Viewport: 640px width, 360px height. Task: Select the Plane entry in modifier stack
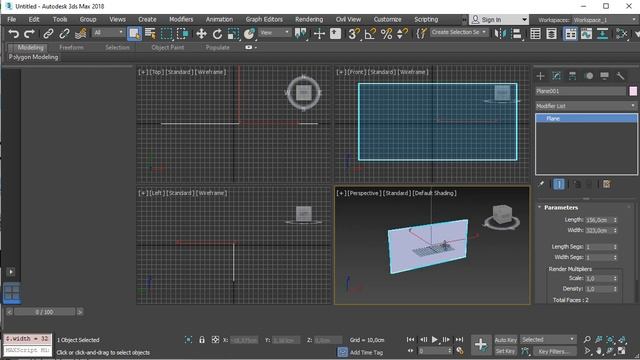[586, 118]
